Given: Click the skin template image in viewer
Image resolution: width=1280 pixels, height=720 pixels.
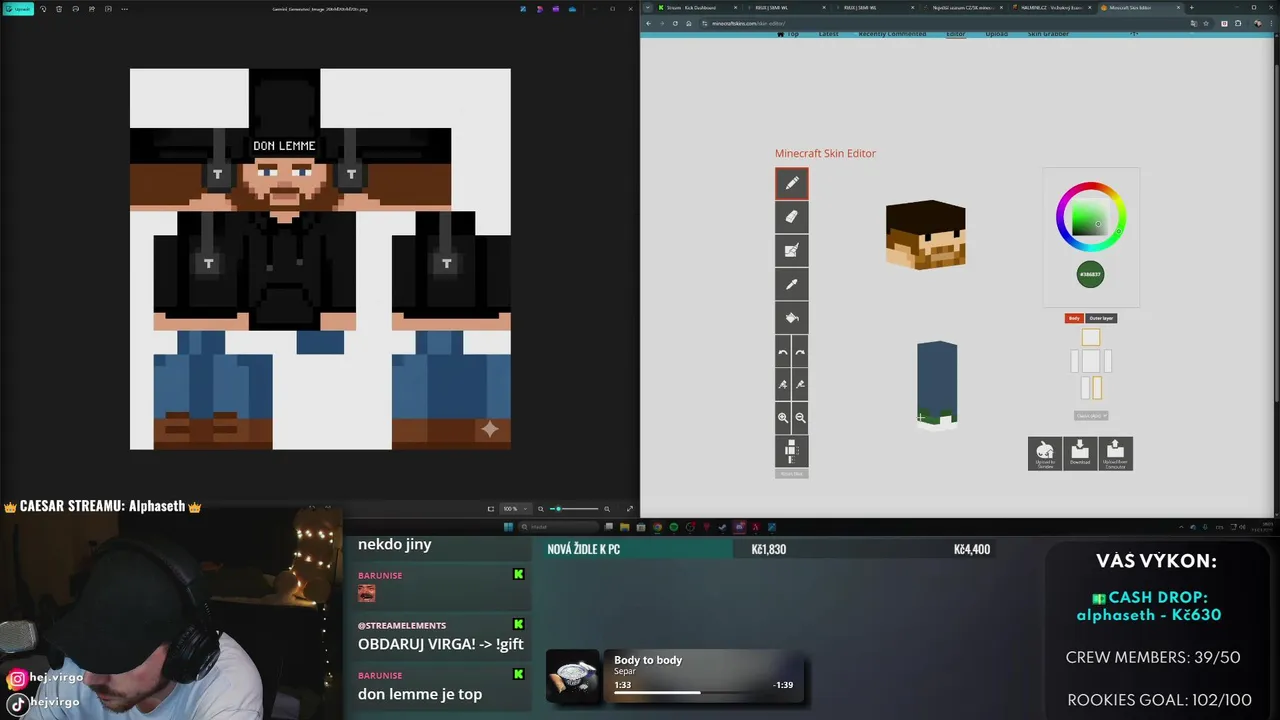Looking at the screenshot, I should click(320, 259).
